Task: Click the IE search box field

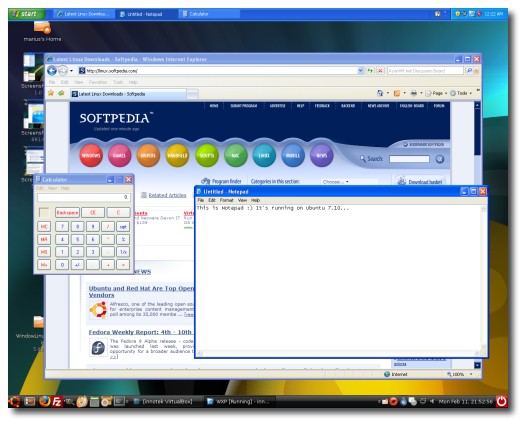Action: (x=425, y=71)
